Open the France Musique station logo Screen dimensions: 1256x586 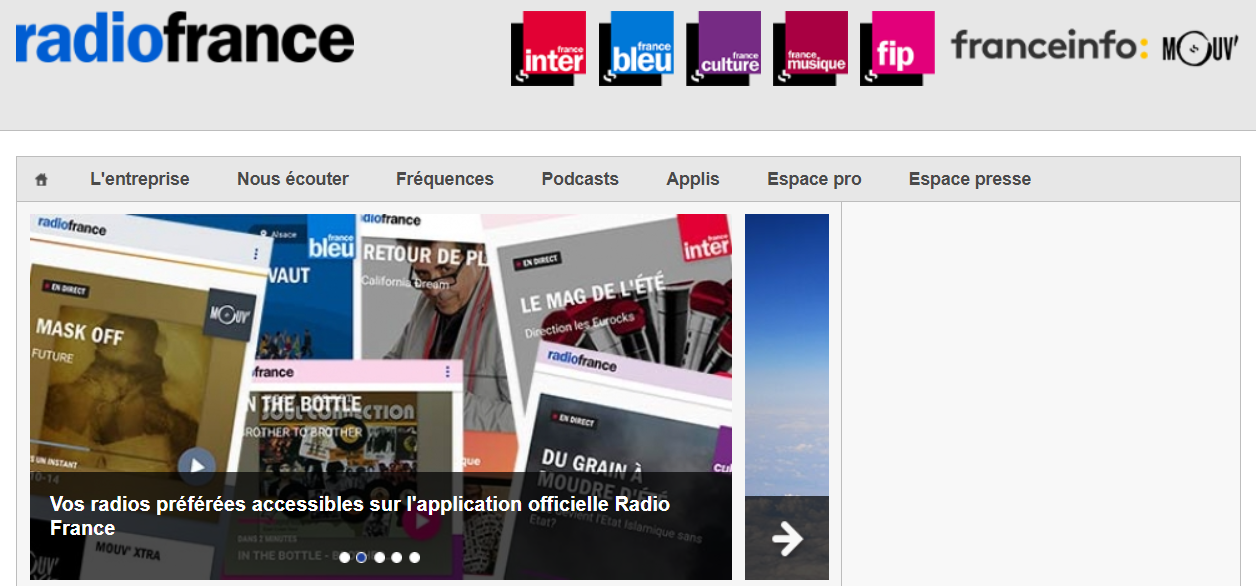pos(810,48)
